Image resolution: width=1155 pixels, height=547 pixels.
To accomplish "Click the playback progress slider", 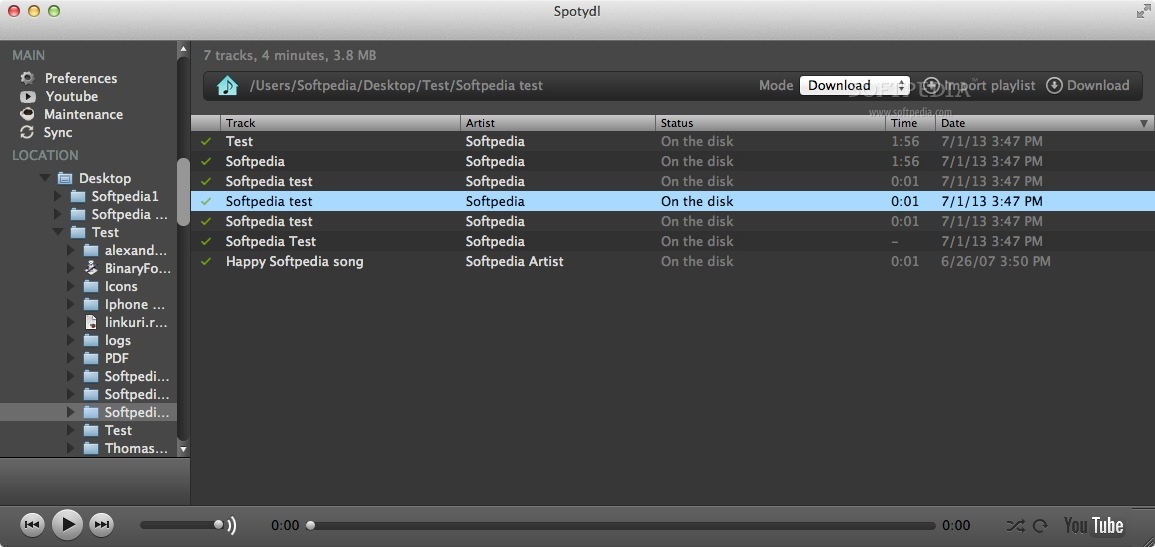I will click(x=621, y=526).
